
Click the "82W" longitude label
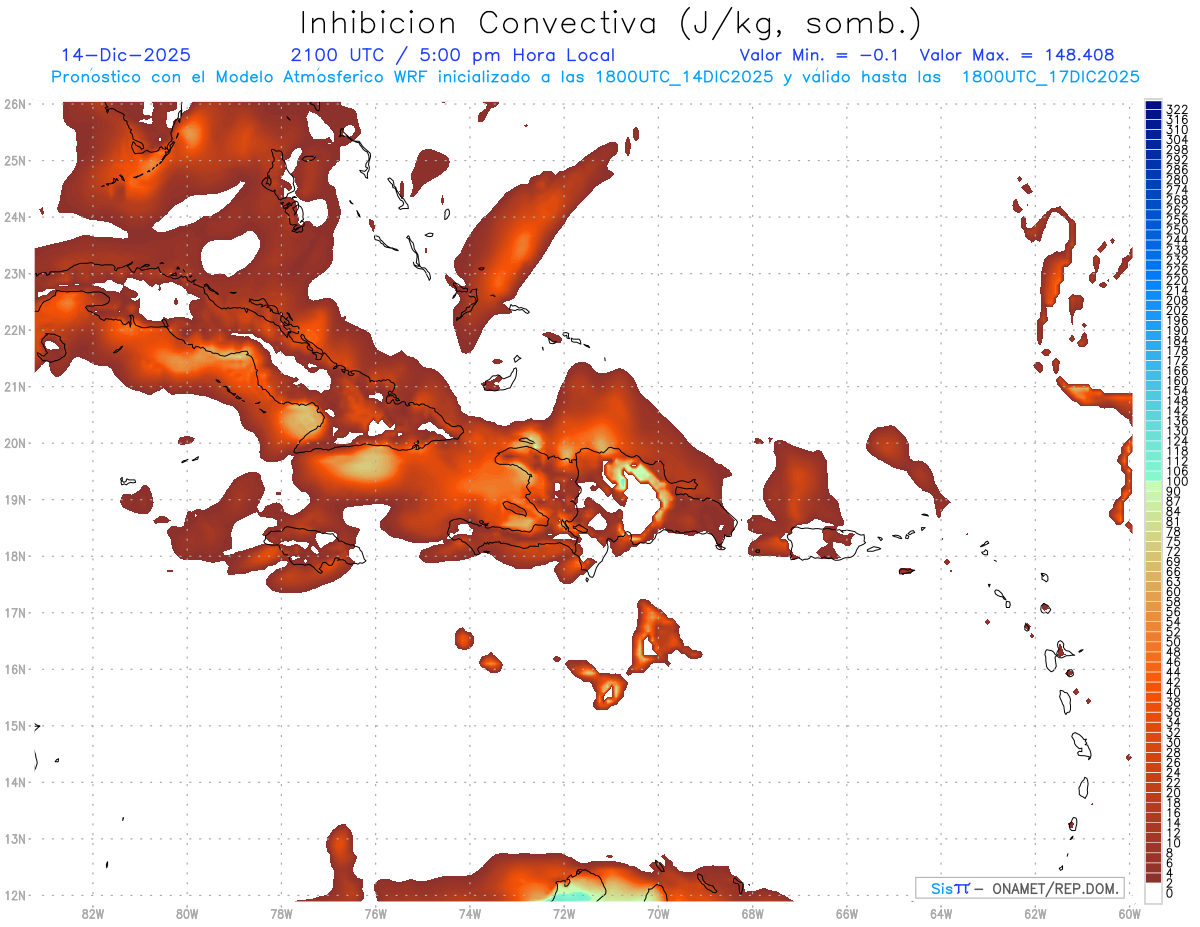[92, 914]
